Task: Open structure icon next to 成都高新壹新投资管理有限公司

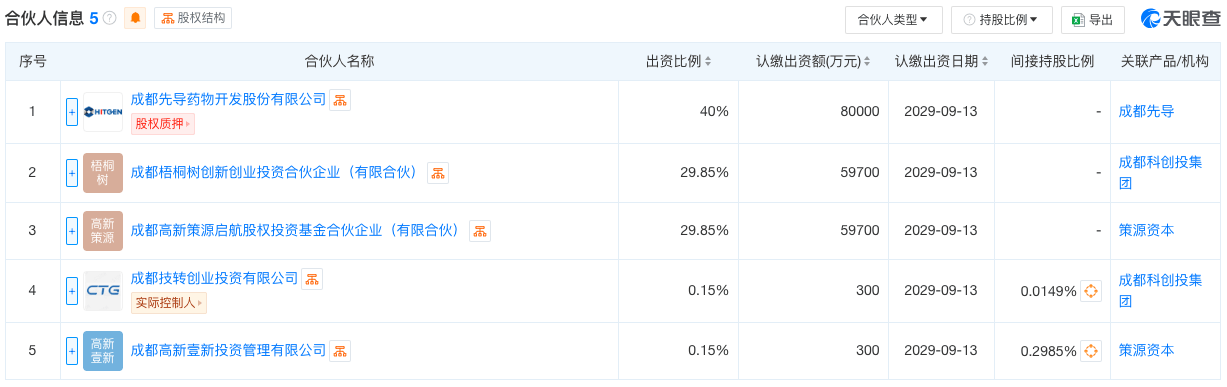Action: pyautogui.click(x=340, y=351)
